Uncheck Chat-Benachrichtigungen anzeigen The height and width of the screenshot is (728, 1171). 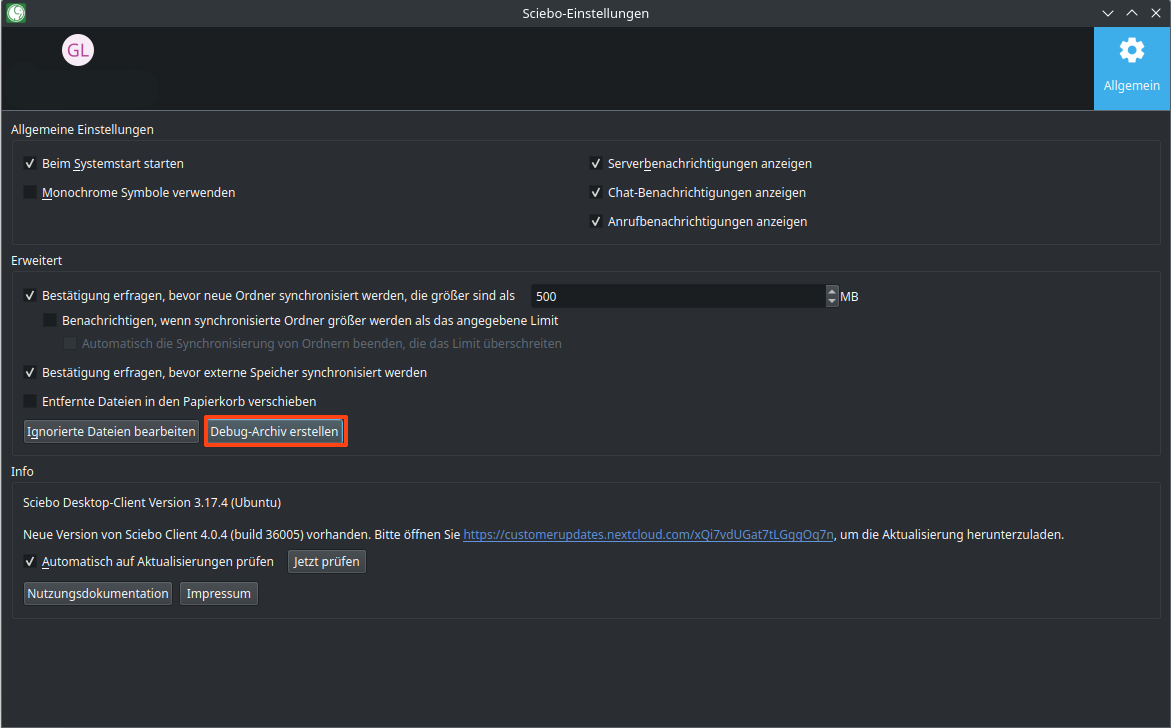pyautogui.click(x=597, y=193)
